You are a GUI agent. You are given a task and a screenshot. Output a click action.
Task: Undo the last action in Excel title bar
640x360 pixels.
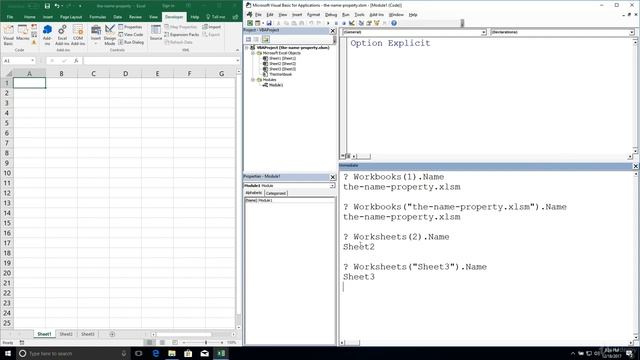click(57, 6)
